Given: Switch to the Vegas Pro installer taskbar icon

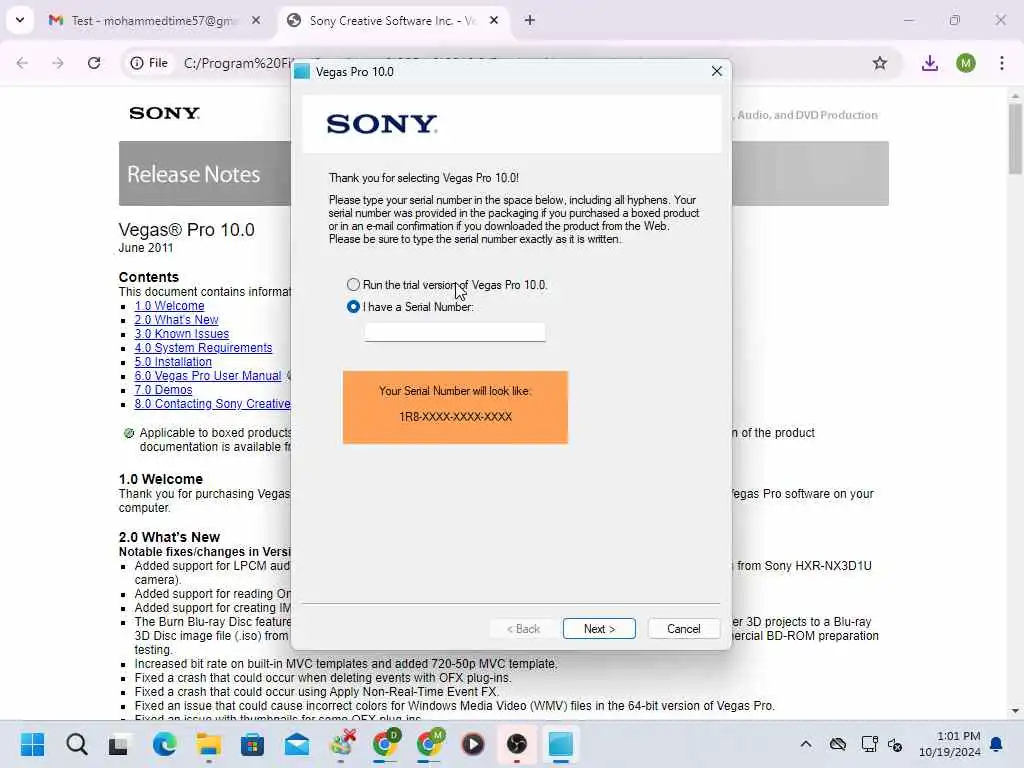Looking at the screenshot, I should [560, 744].
